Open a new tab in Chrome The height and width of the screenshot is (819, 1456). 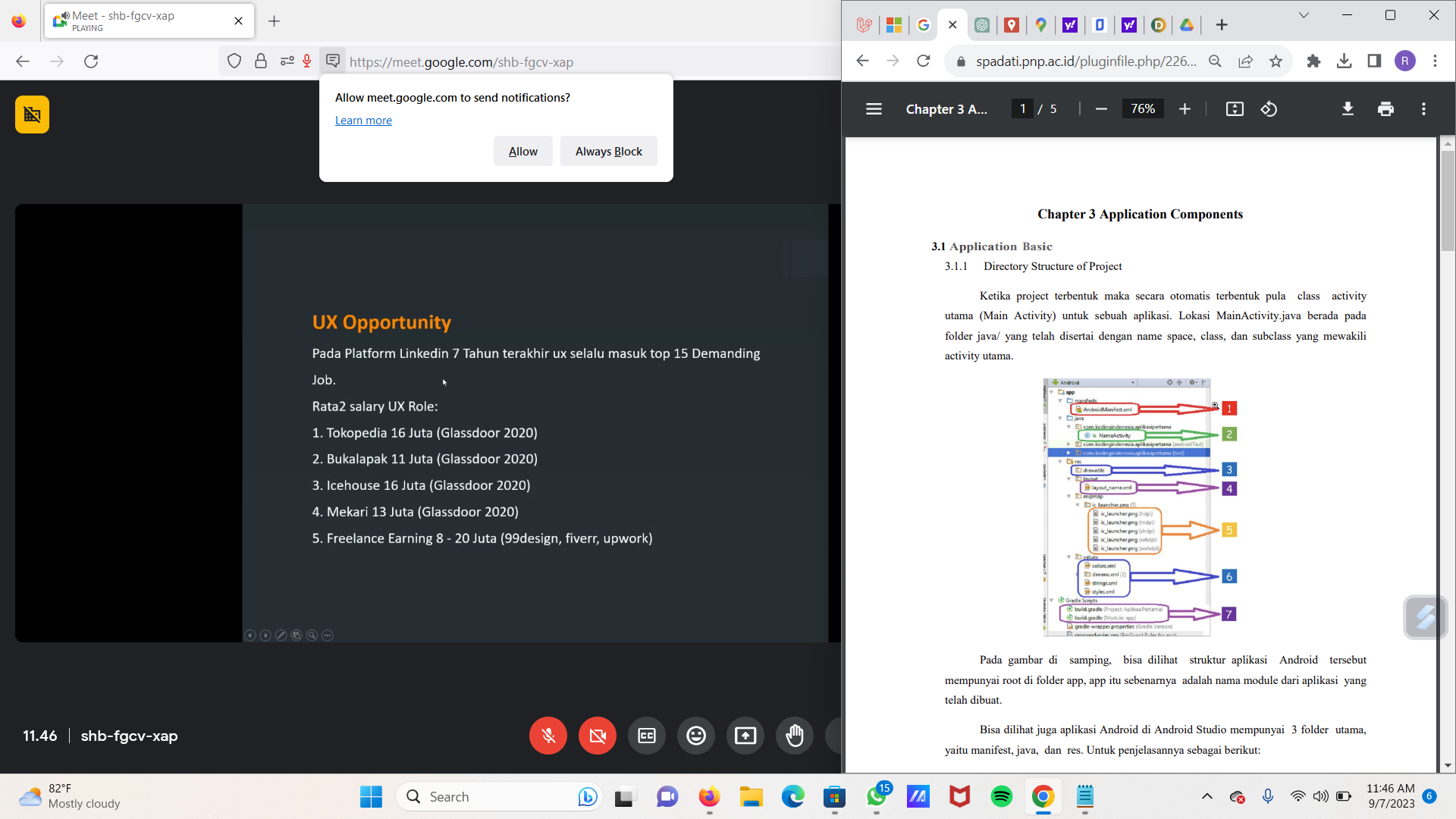1221,25
